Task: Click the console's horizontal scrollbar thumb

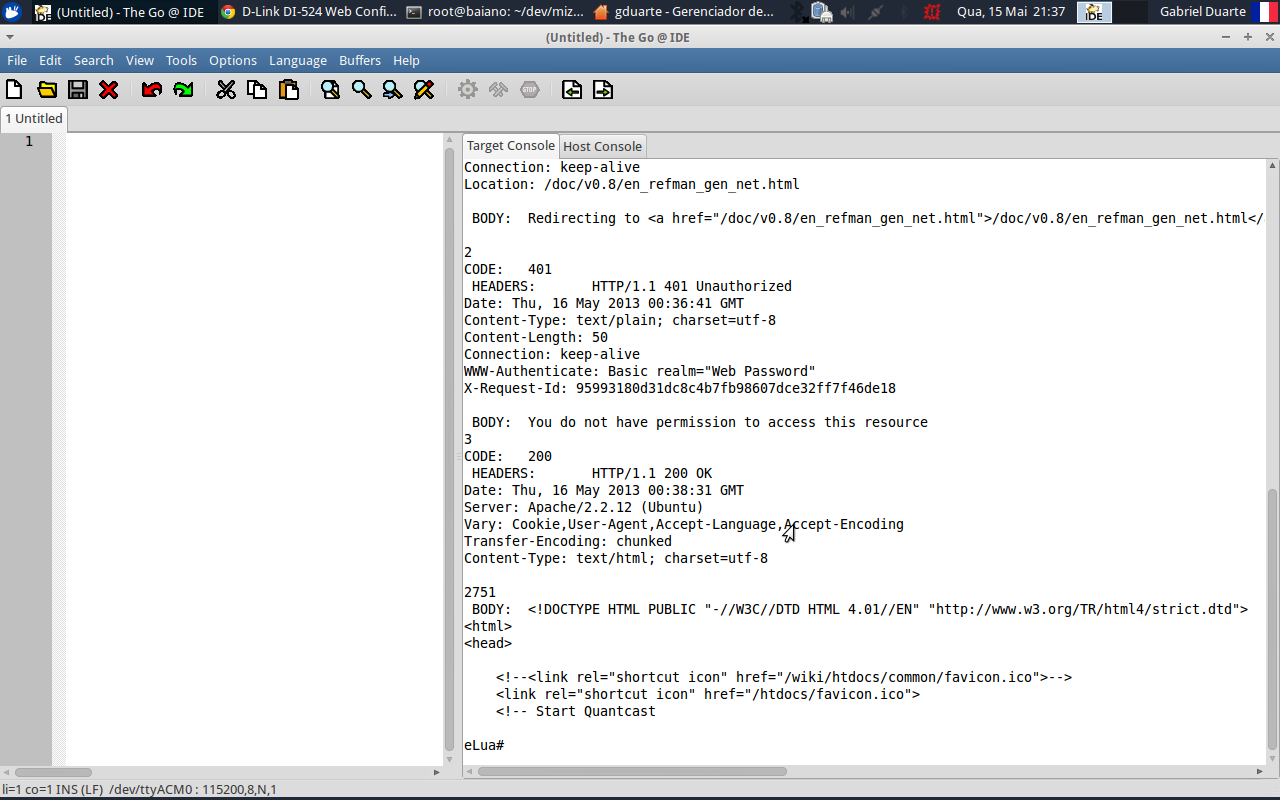Action: coord(632,772)
